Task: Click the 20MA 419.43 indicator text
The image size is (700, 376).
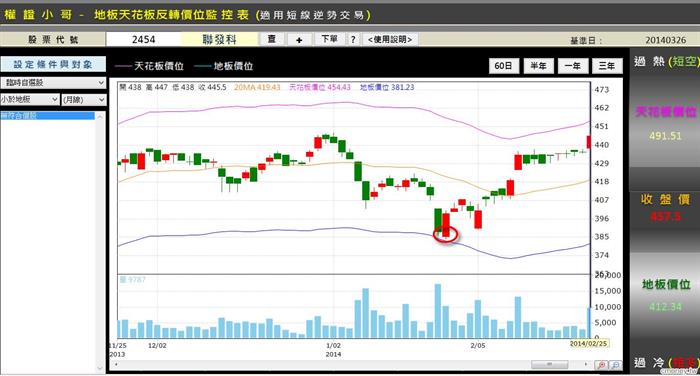Action: [x=257, y=87]
